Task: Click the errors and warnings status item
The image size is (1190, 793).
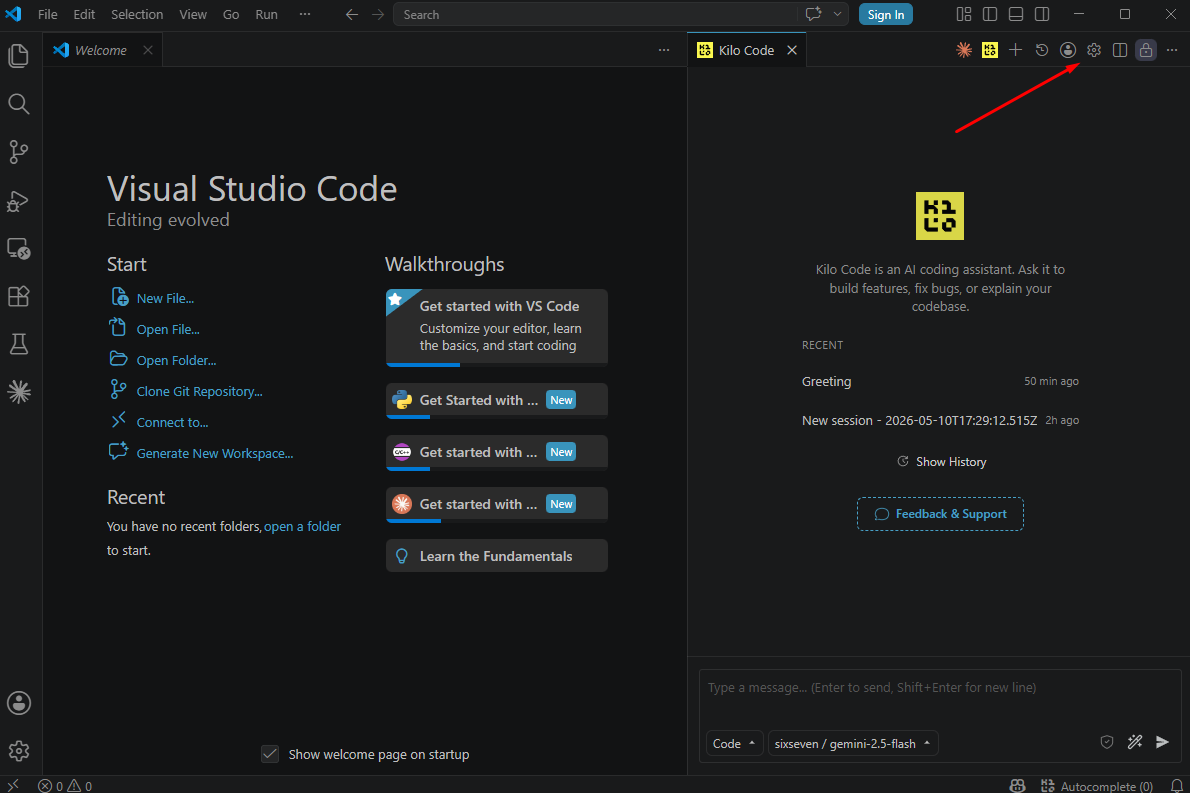Action: click(65, 785)
